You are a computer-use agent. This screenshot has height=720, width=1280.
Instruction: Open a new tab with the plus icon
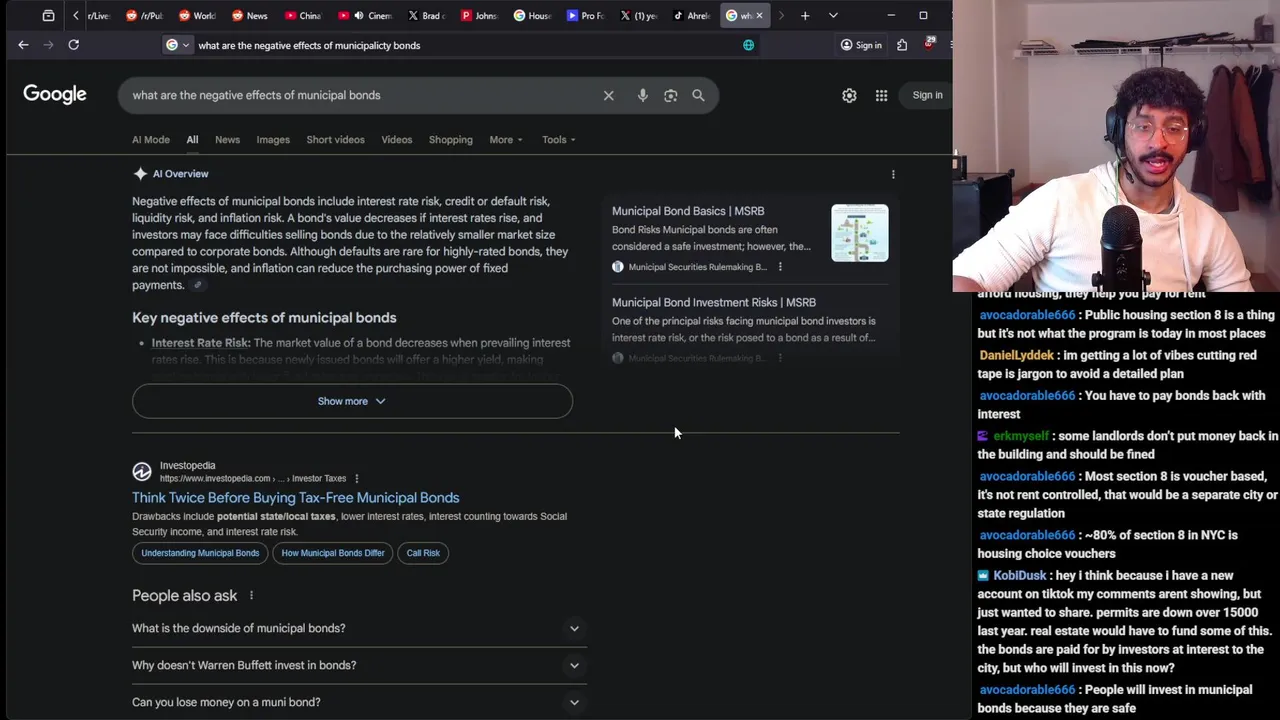point(804,15)
